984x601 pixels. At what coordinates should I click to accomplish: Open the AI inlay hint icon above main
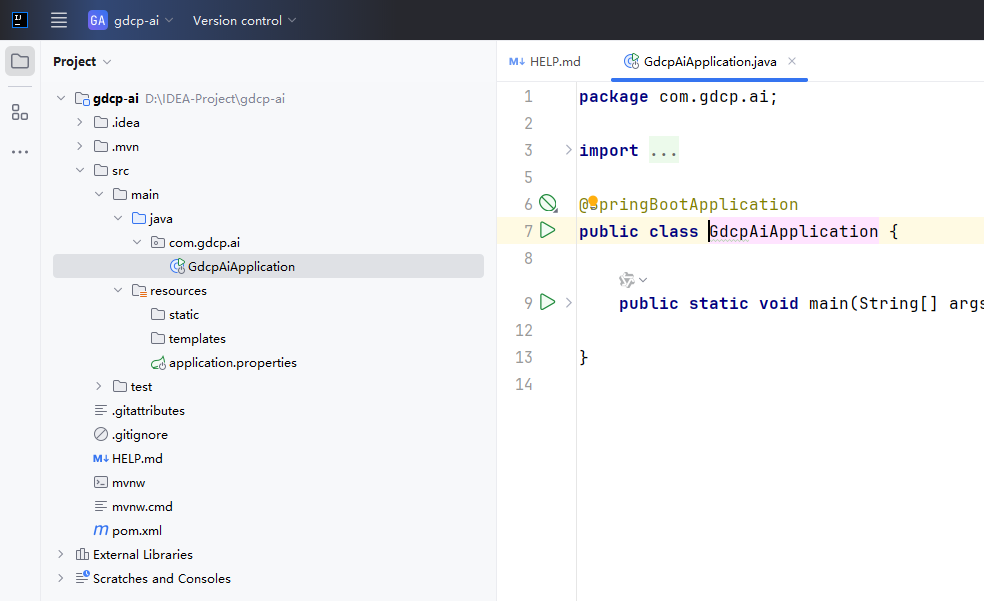click(626, 280)
